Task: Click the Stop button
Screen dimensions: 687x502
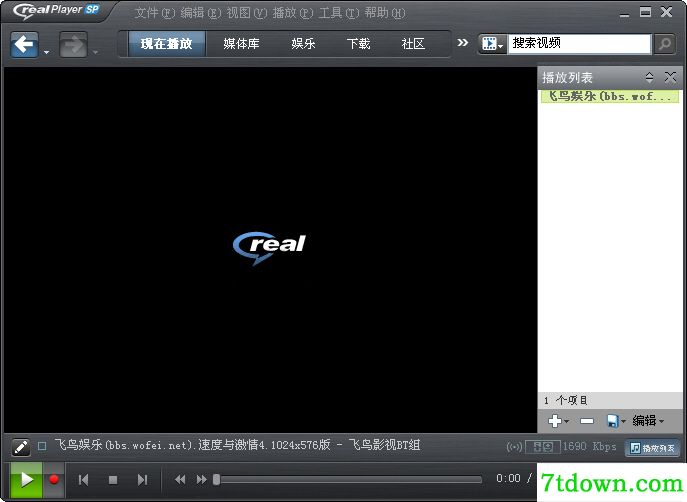Action: click(113, 480)
